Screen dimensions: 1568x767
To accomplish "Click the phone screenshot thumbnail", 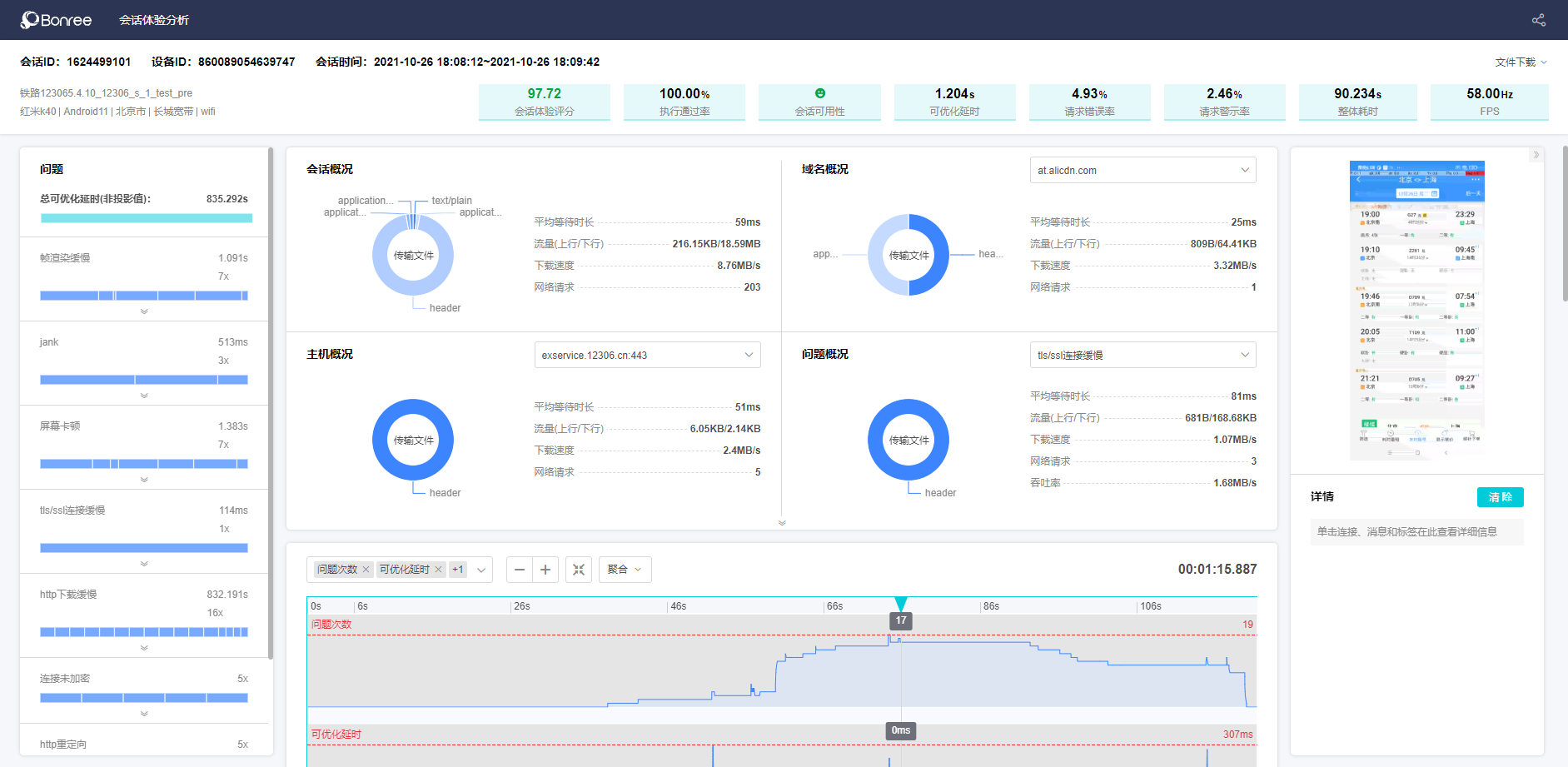I will (1416, 310).
